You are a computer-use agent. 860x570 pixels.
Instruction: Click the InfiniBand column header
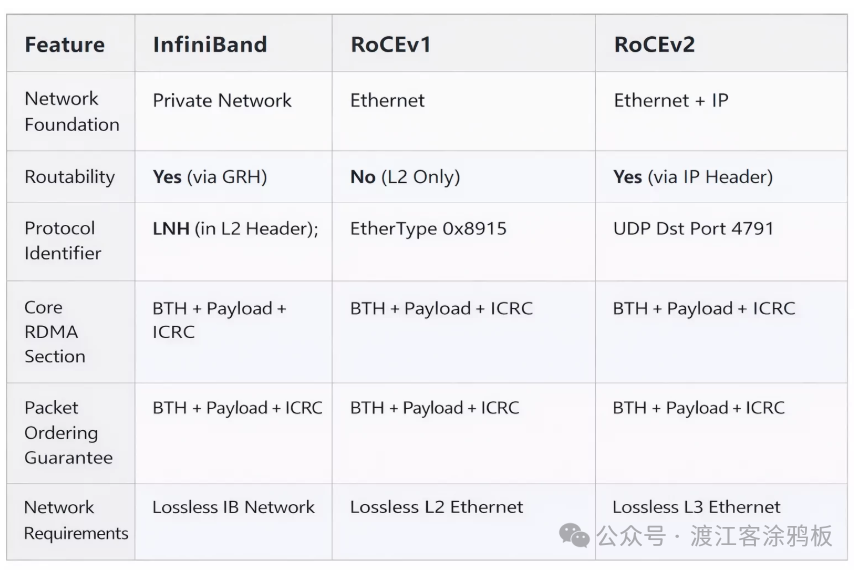[210, 45]
